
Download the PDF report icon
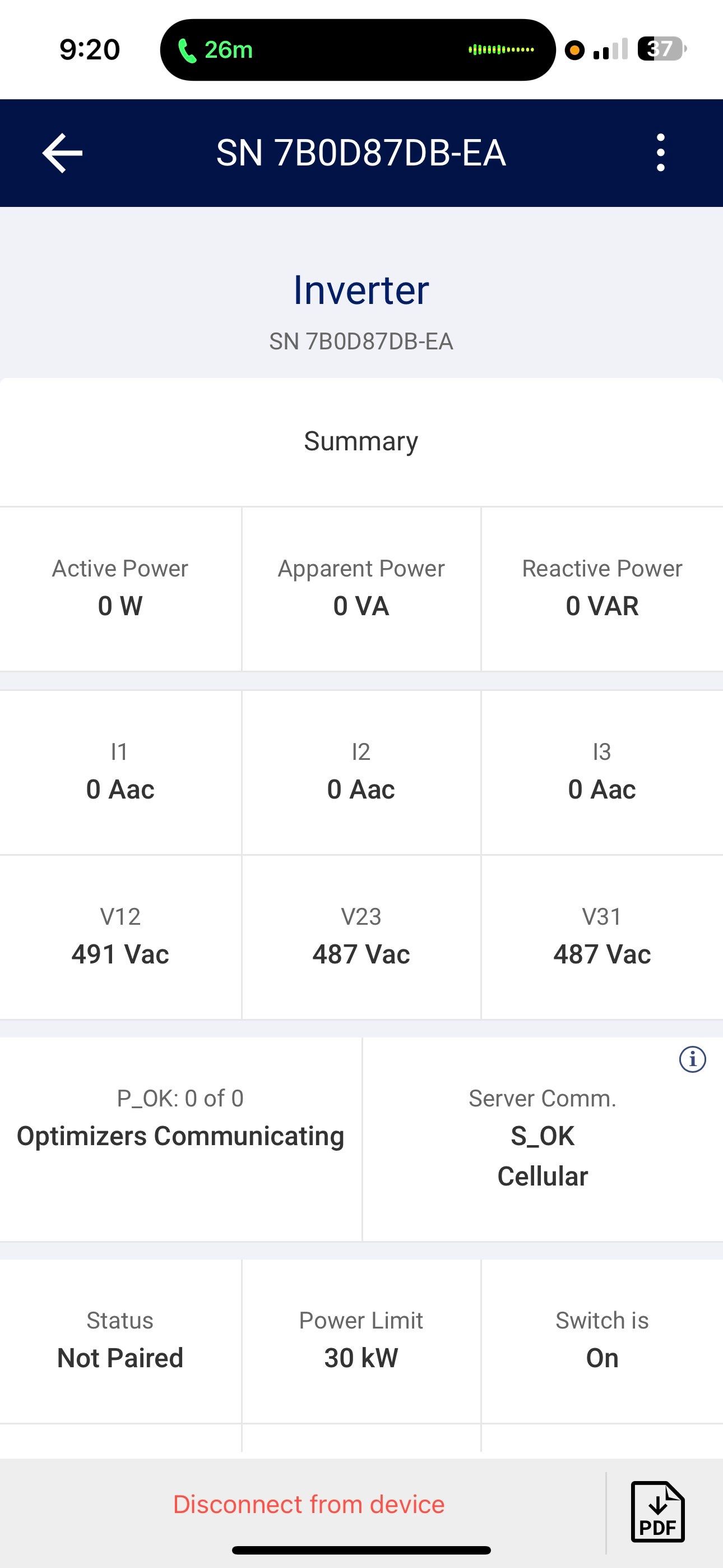[657, 1512]
